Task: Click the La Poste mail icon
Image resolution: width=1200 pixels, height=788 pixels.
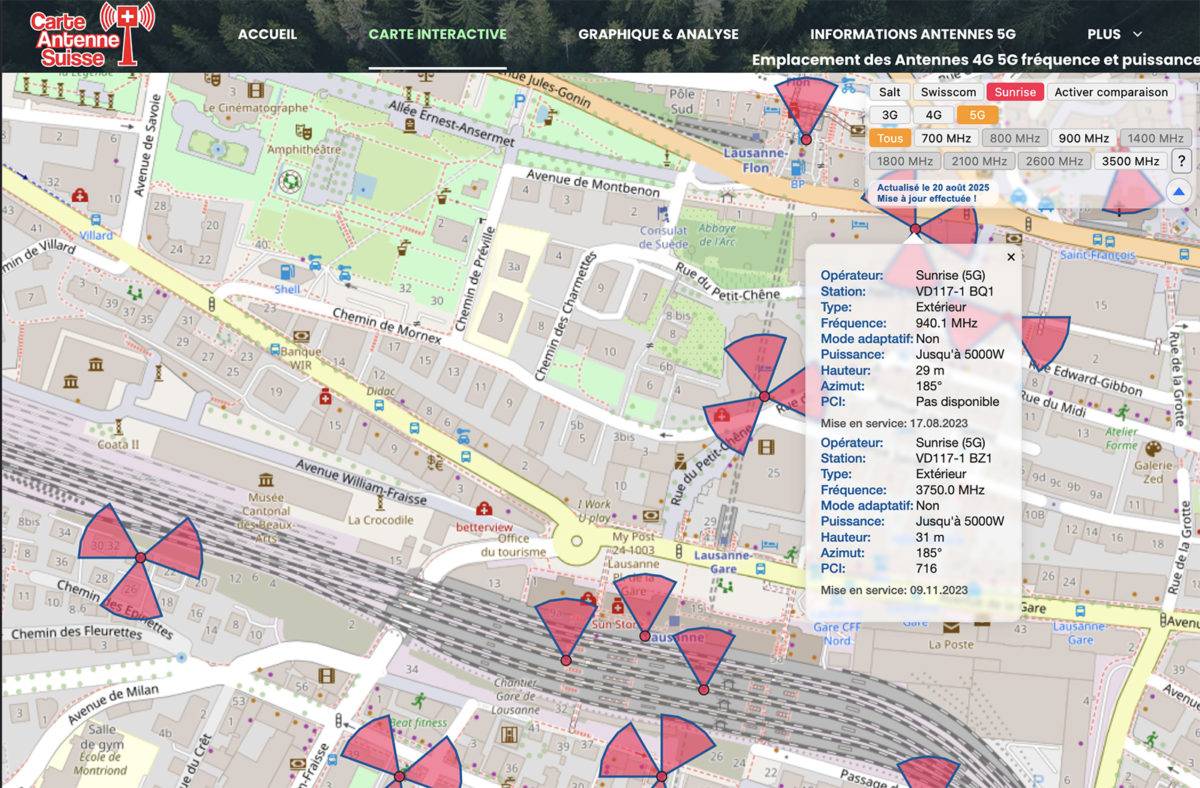Action: (950, 628)
